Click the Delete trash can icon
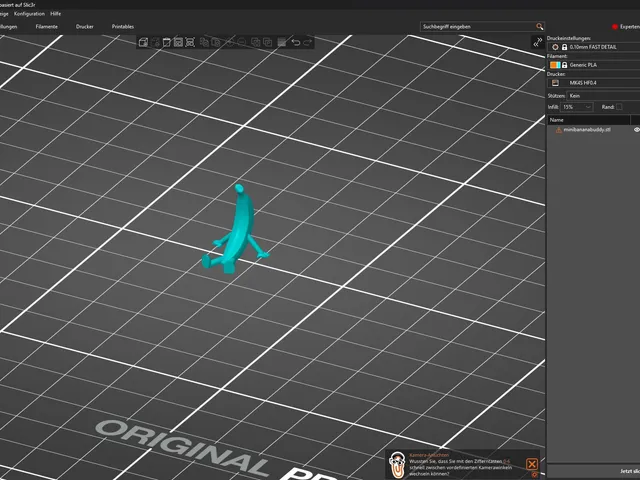This screenshot has height=480, width=640. (x=167, y=42)
